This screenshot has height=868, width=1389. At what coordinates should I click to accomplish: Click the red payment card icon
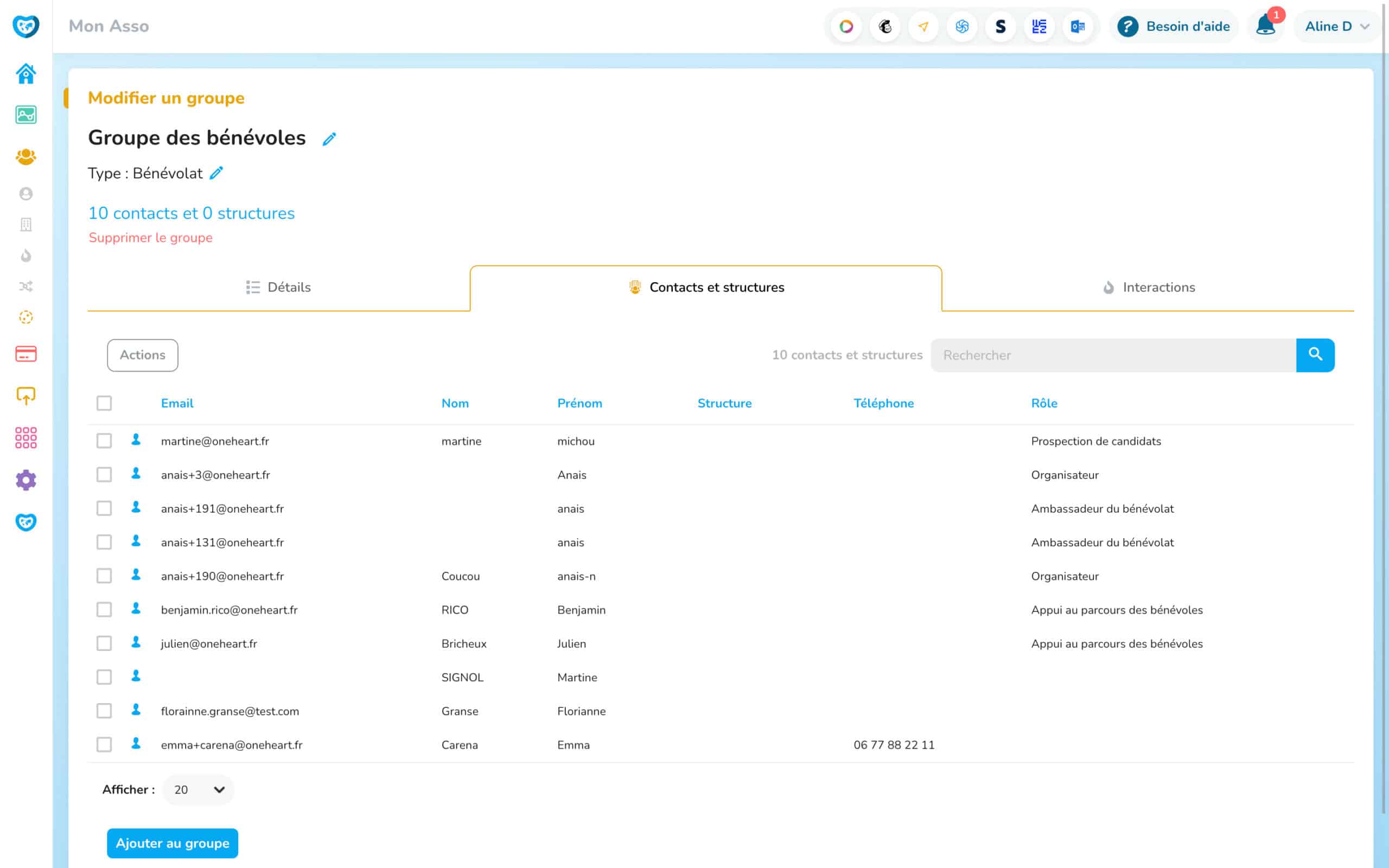[x=26, y=354]
